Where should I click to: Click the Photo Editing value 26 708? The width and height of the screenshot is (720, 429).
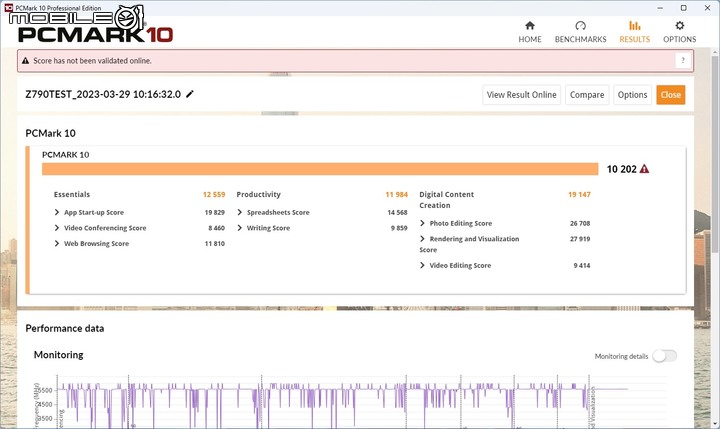(x=580, y=223)
